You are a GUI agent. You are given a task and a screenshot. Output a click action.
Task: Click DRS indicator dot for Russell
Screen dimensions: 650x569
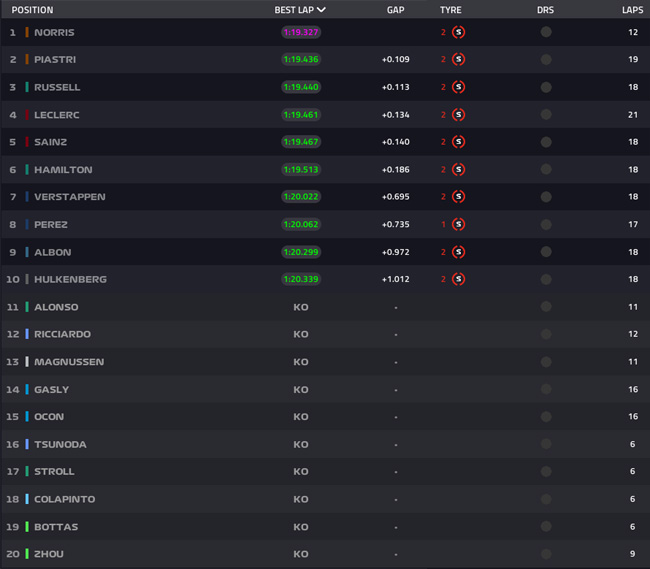pyautogui.click(x=546, y=87)
